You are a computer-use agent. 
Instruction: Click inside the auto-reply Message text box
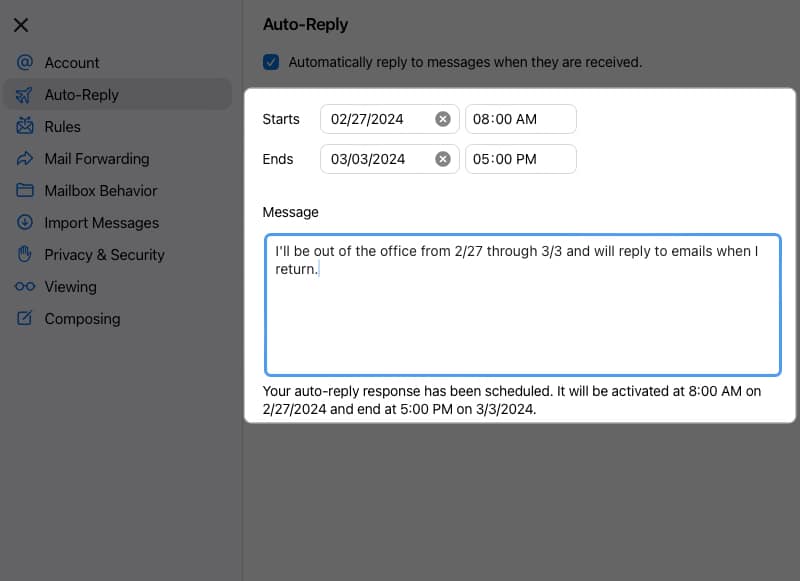click(523, 305)
